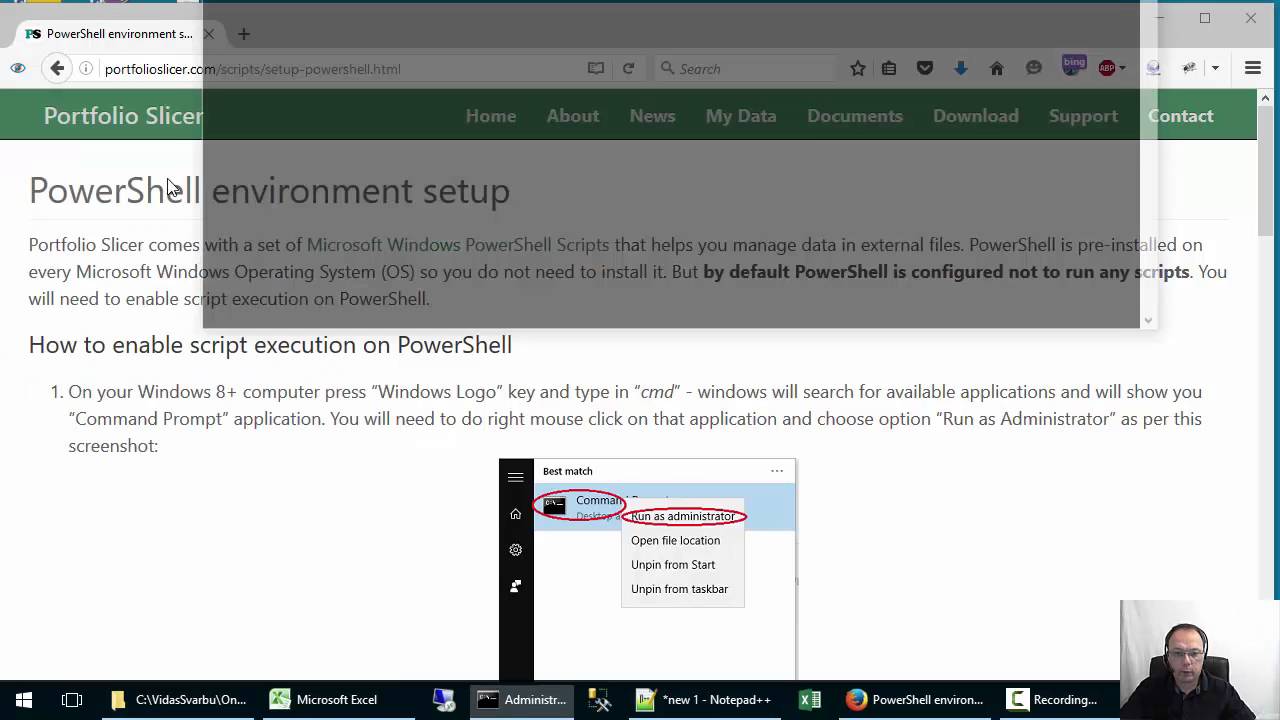Open site information icon in address bar

(x=86, y=68)
